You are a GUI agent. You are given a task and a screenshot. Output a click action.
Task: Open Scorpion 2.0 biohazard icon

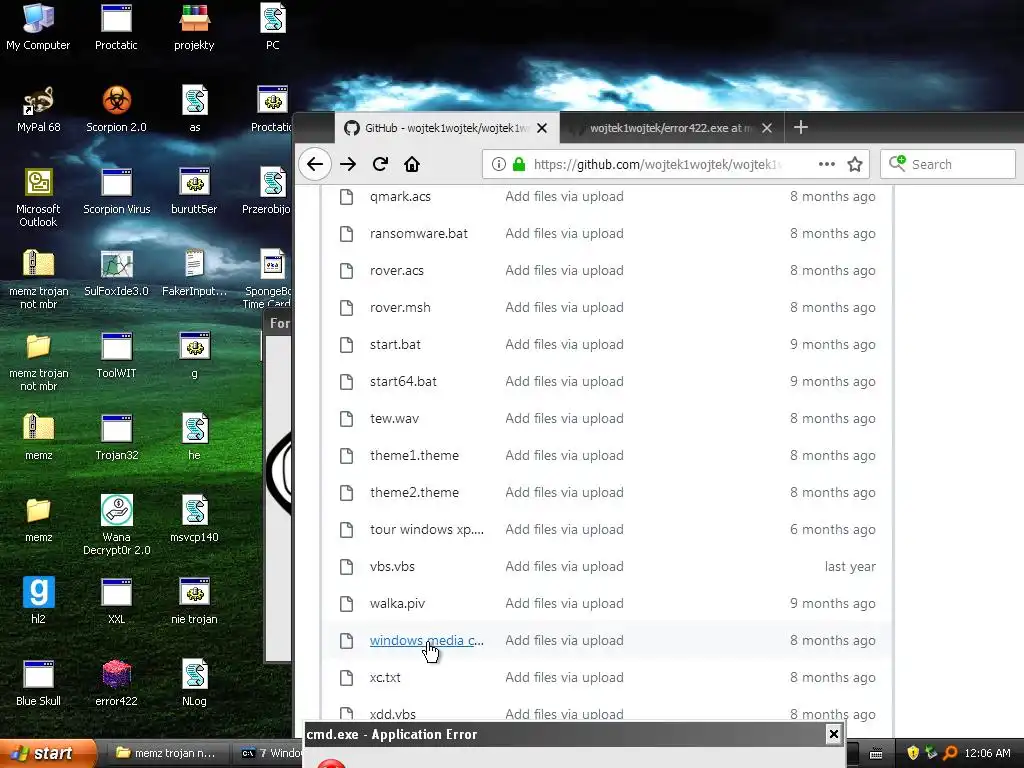(x=116, y=110)
